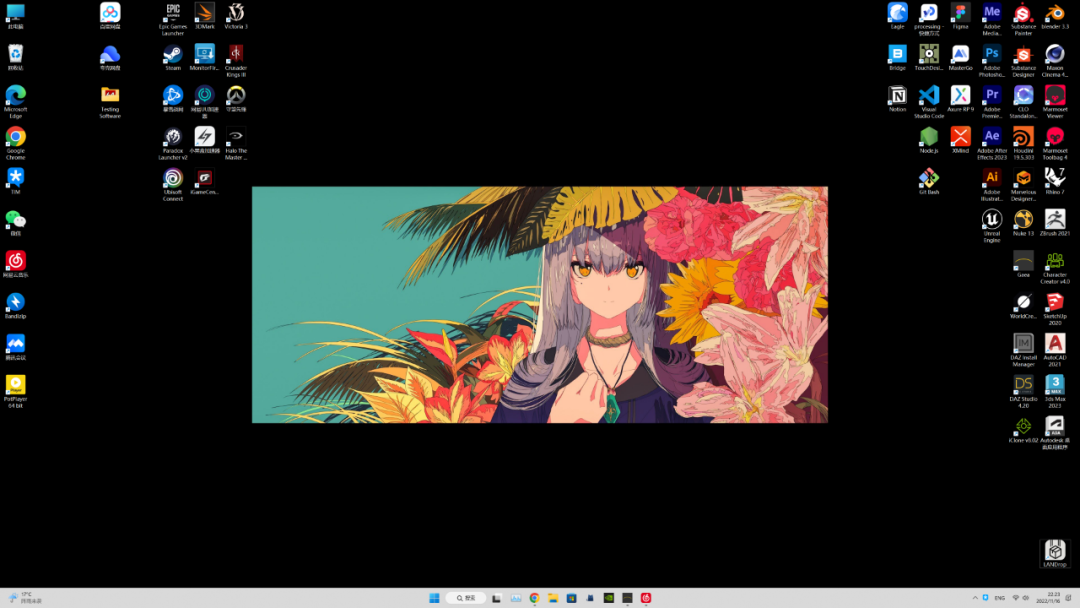Select the 3ds Max 2023 icon
The image size is (1080, 608).
(1055, 391)
